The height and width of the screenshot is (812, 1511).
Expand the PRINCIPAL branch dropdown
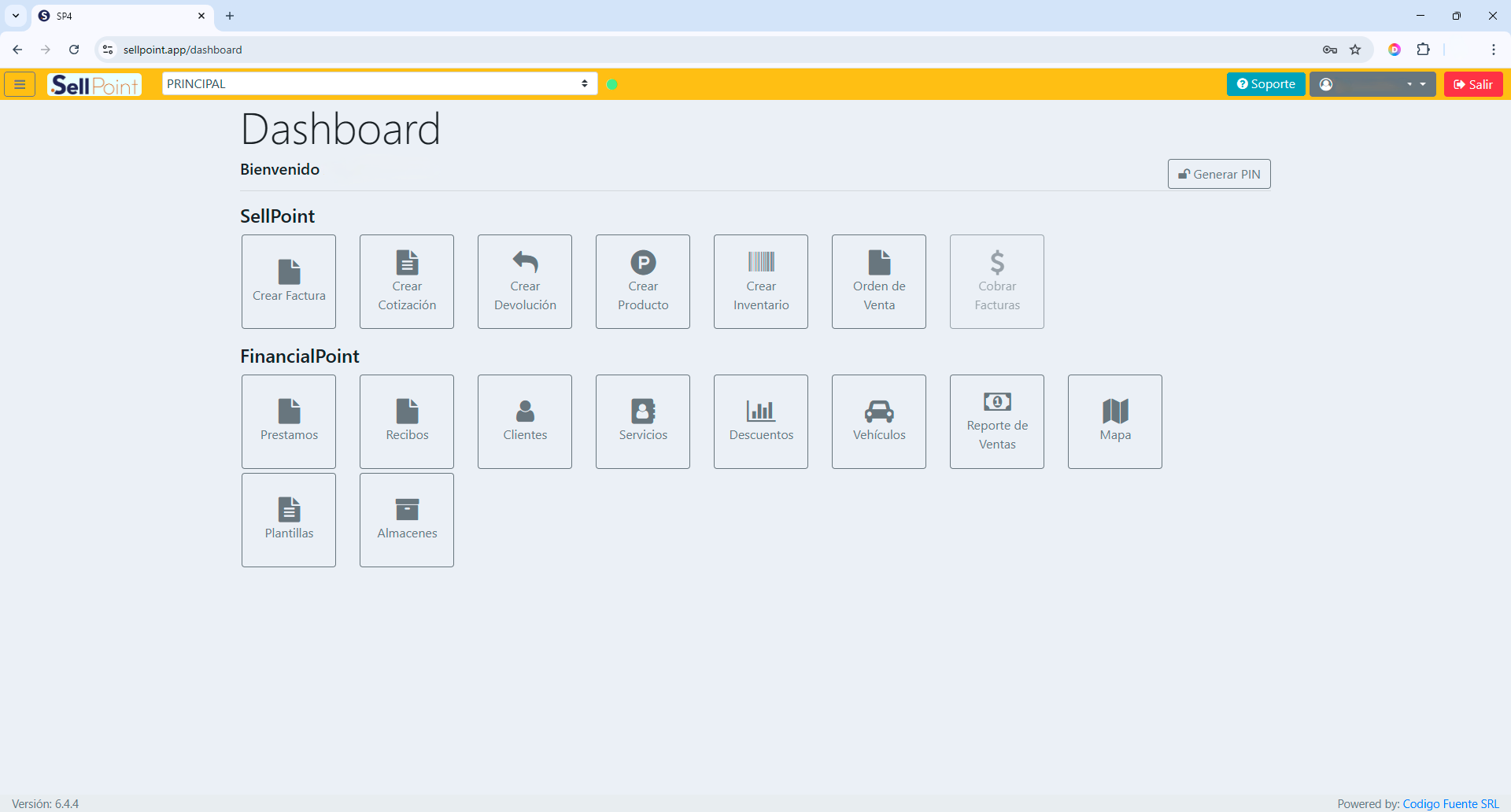point(379,84)
